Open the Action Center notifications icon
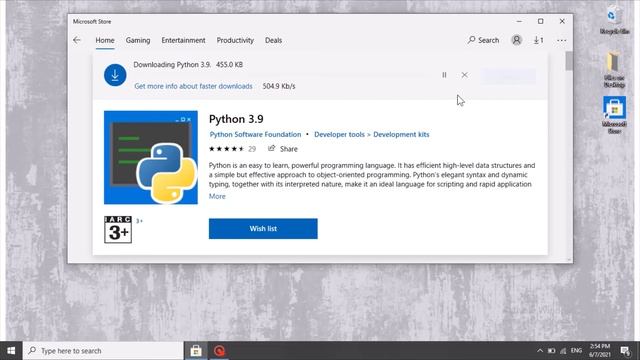The width and height of the screenshot is (640, 360). pyautogui.click(x=625, y=351)
